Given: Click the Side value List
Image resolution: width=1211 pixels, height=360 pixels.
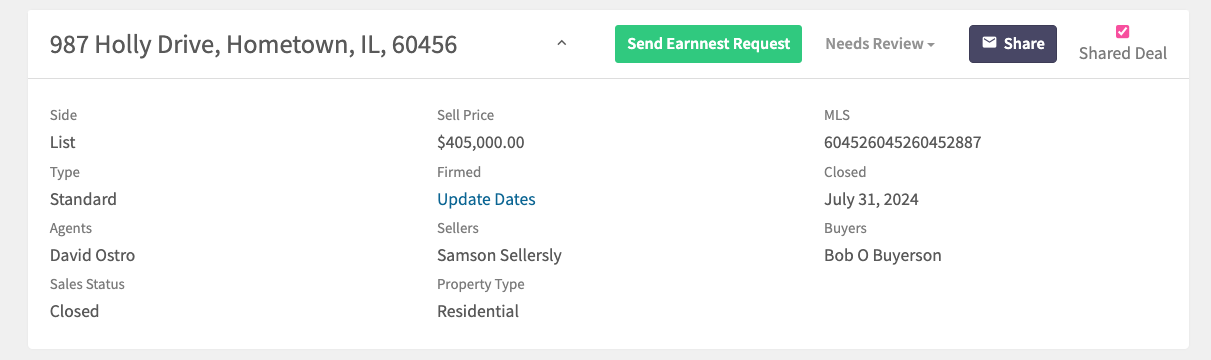Looking at the screenshot, I should pyautogui.click(x=63, y=142).
